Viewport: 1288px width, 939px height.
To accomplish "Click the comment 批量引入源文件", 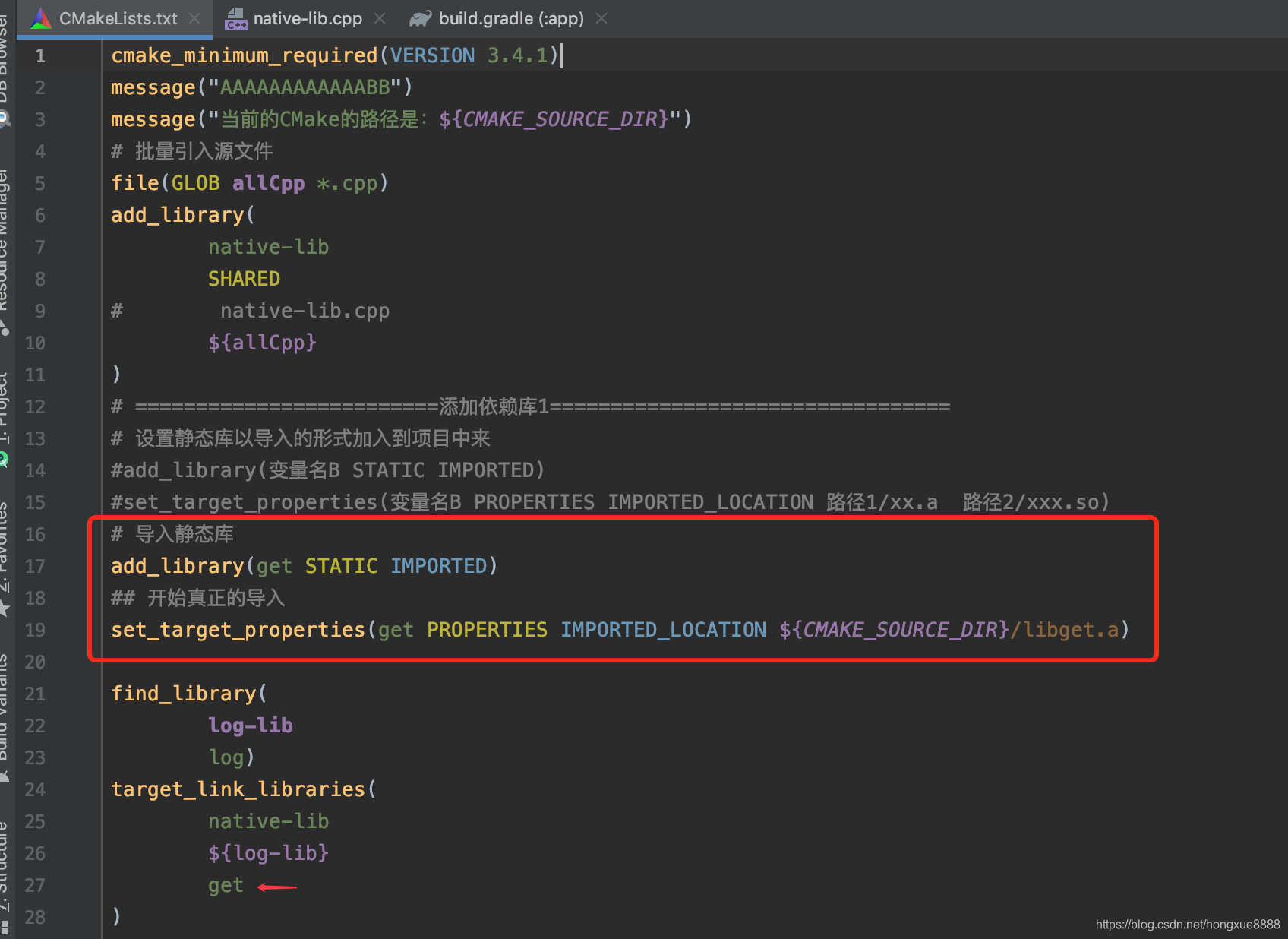I will 204,151.
